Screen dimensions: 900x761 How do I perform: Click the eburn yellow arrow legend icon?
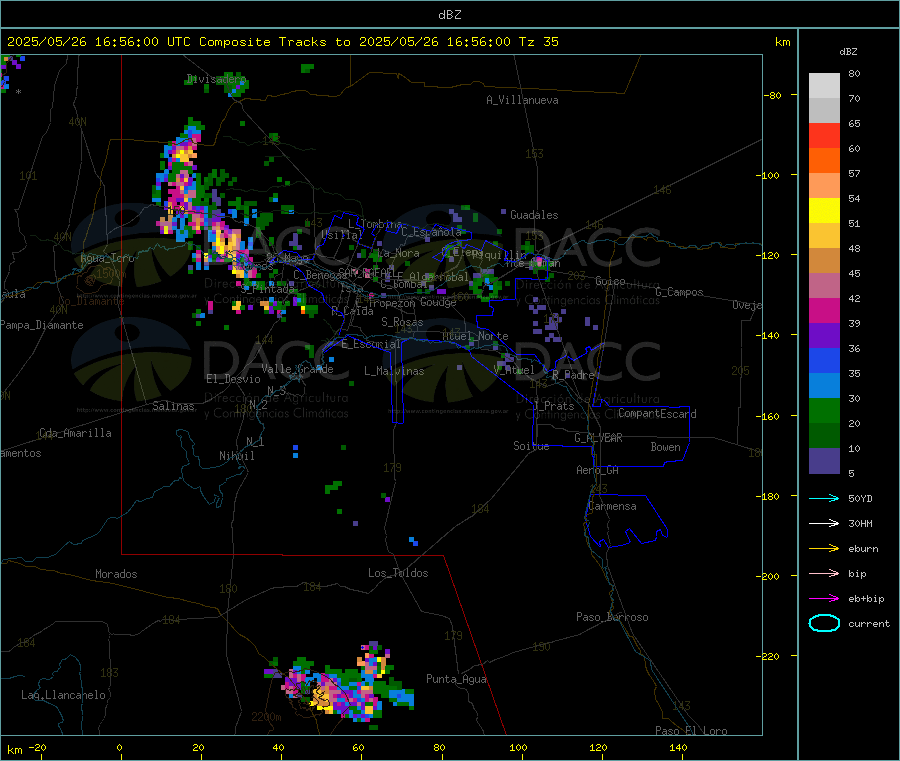pyautogui.click(x=824, y=549)
